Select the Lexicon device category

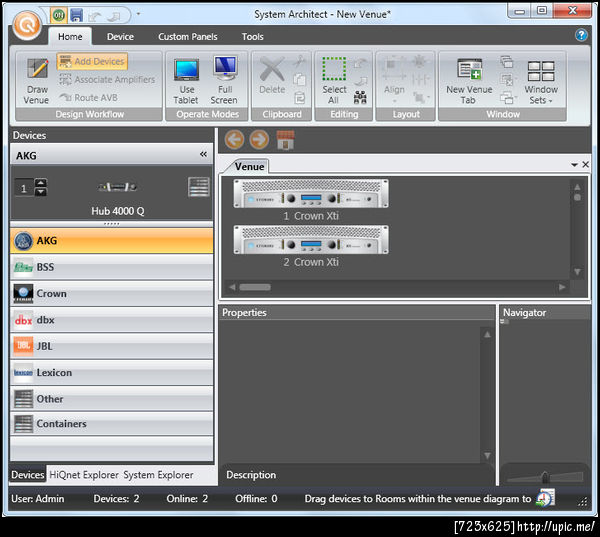[x=111, y=373]
